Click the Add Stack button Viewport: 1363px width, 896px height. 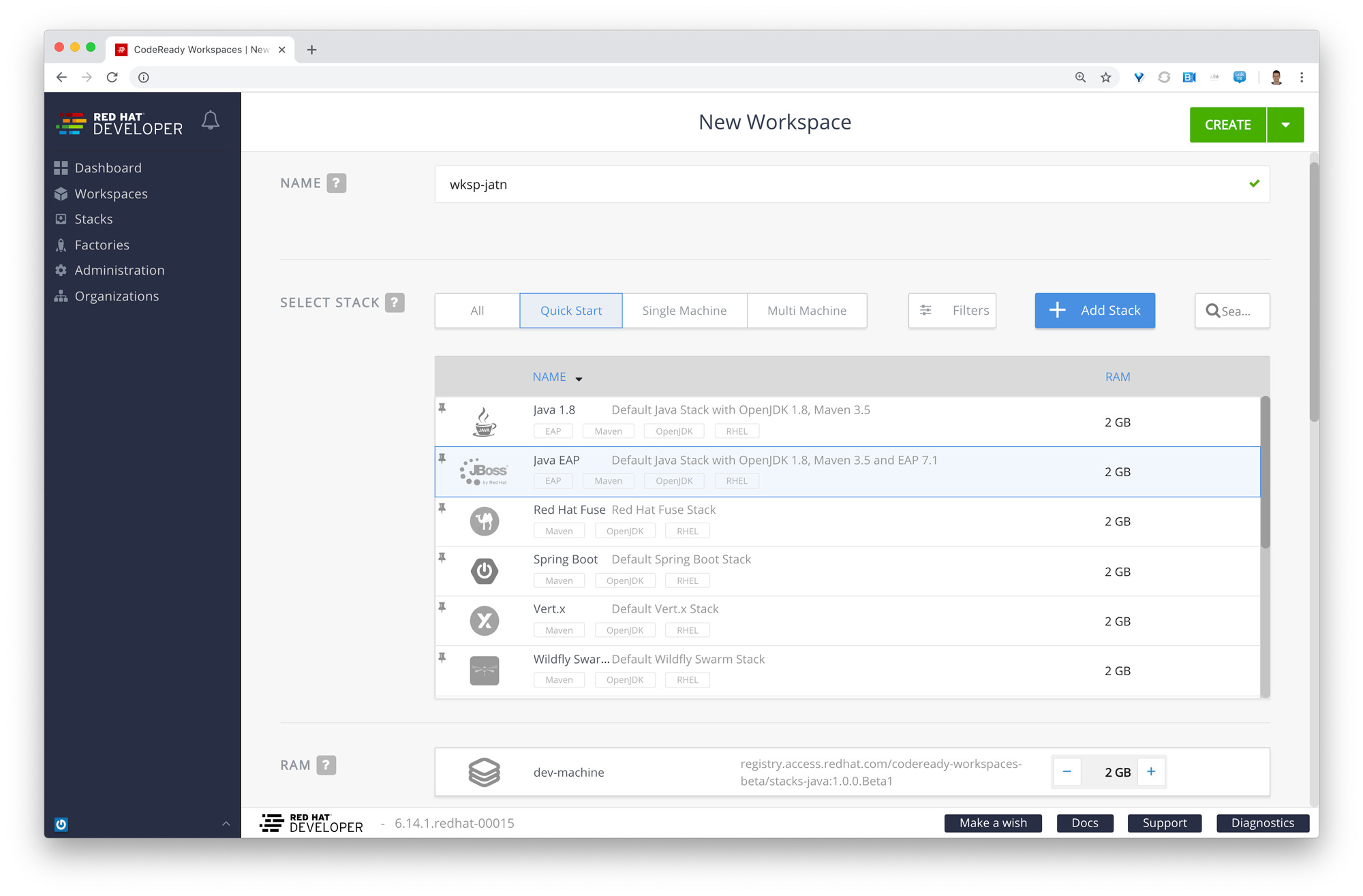tap(1094, 311)
